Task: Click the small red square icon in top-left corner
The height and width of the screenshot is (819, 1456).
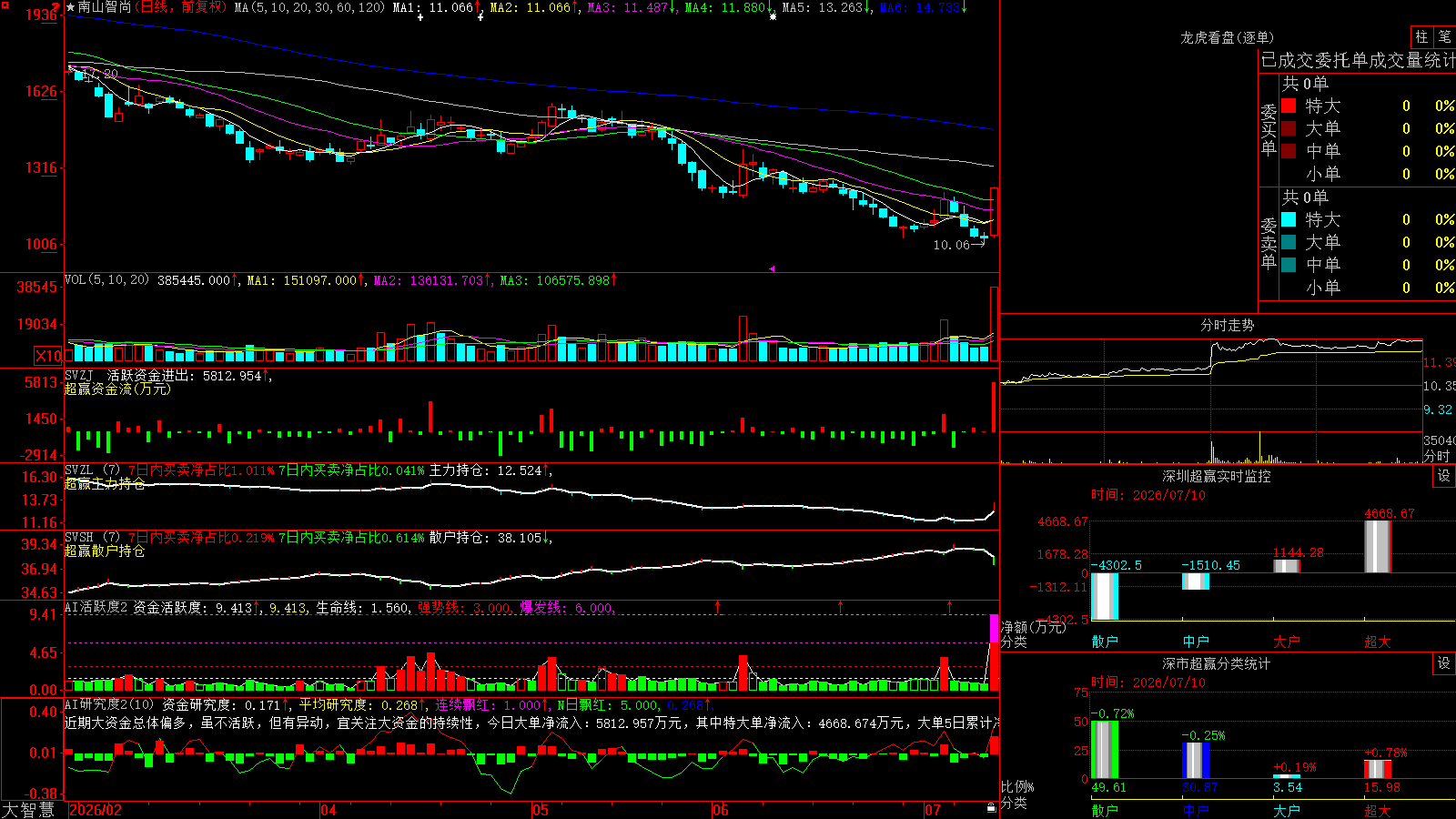Action: (3, 5)
